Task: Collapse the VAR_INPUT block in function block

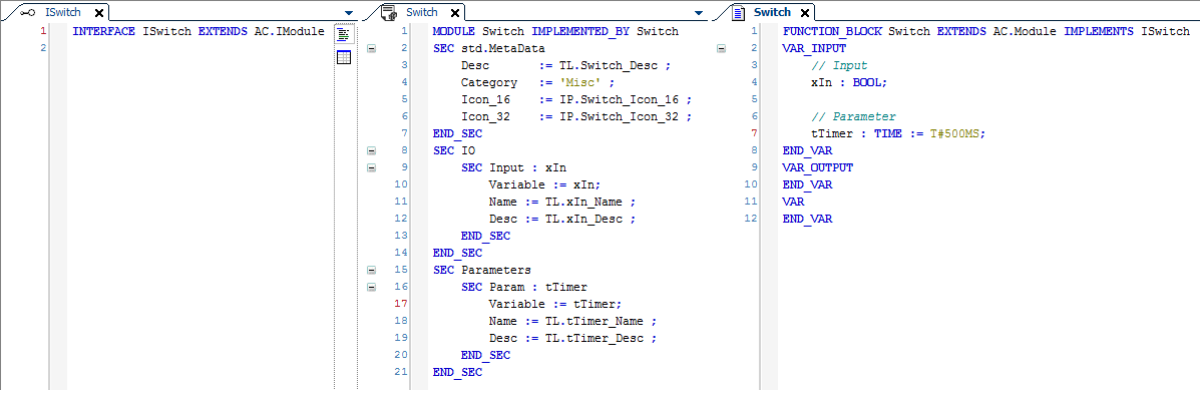Action: coord(721,48)
